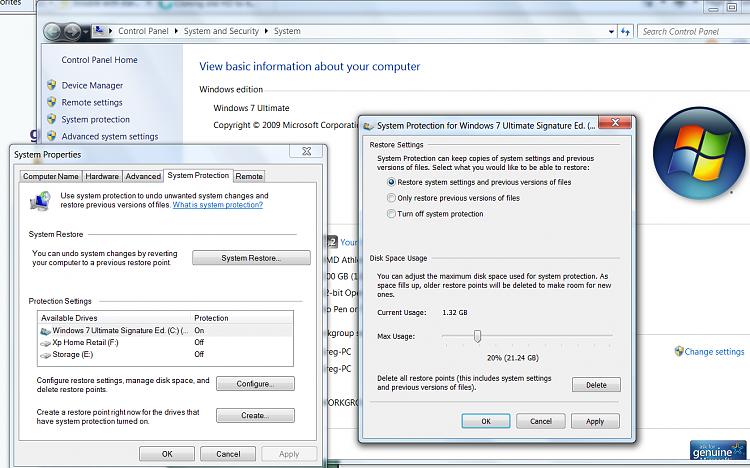Select Windows 7 Ultimate Signature Ed. drive row
Viewport: 750px width, 468px height.
coord(165,330)
